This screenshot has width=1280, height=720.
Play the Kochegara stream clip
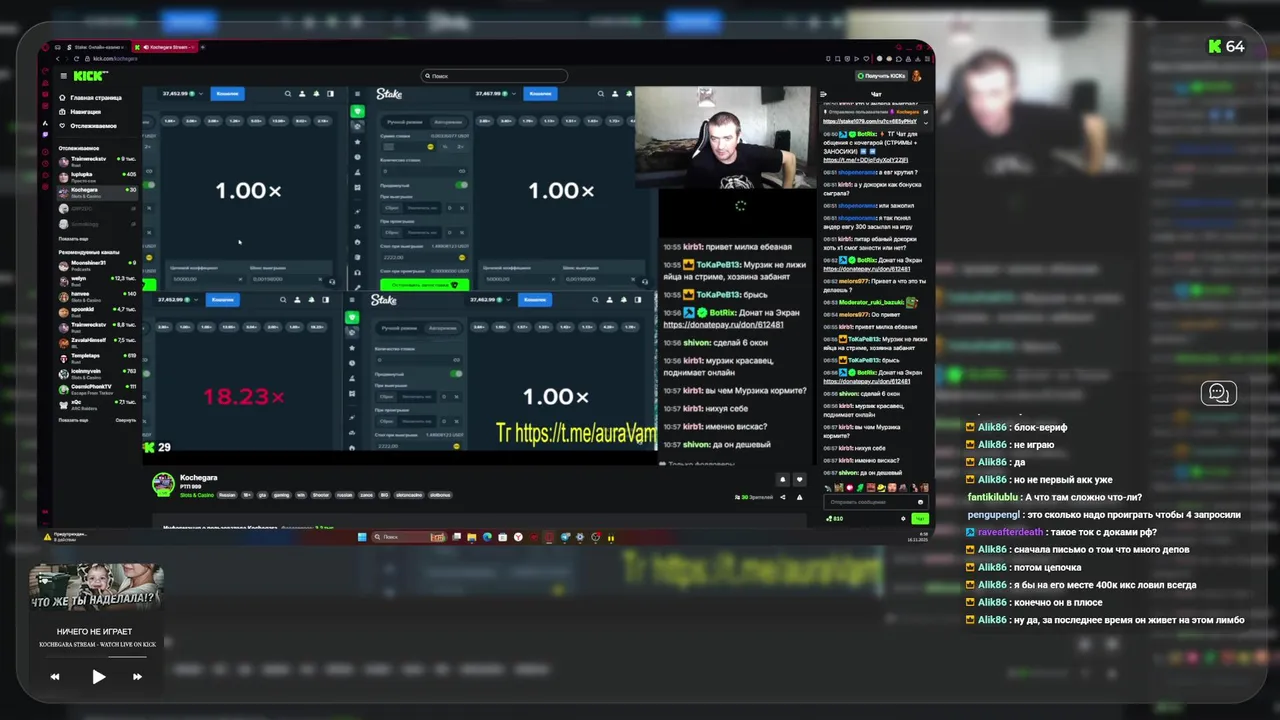[99, 677]
